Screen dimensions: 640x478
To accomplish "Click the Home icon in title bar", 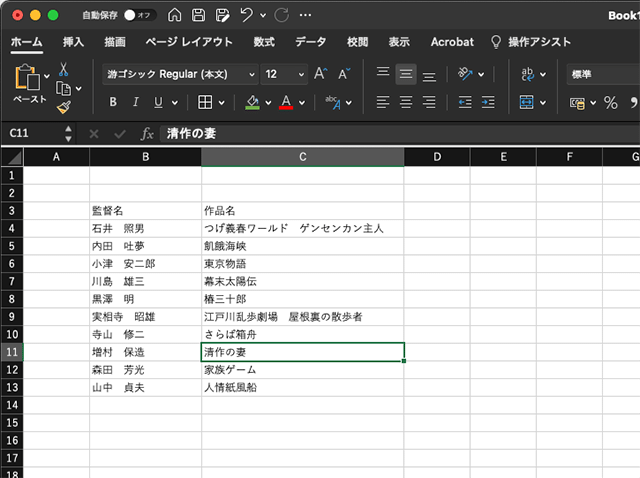I will click(x=175, y=16).
